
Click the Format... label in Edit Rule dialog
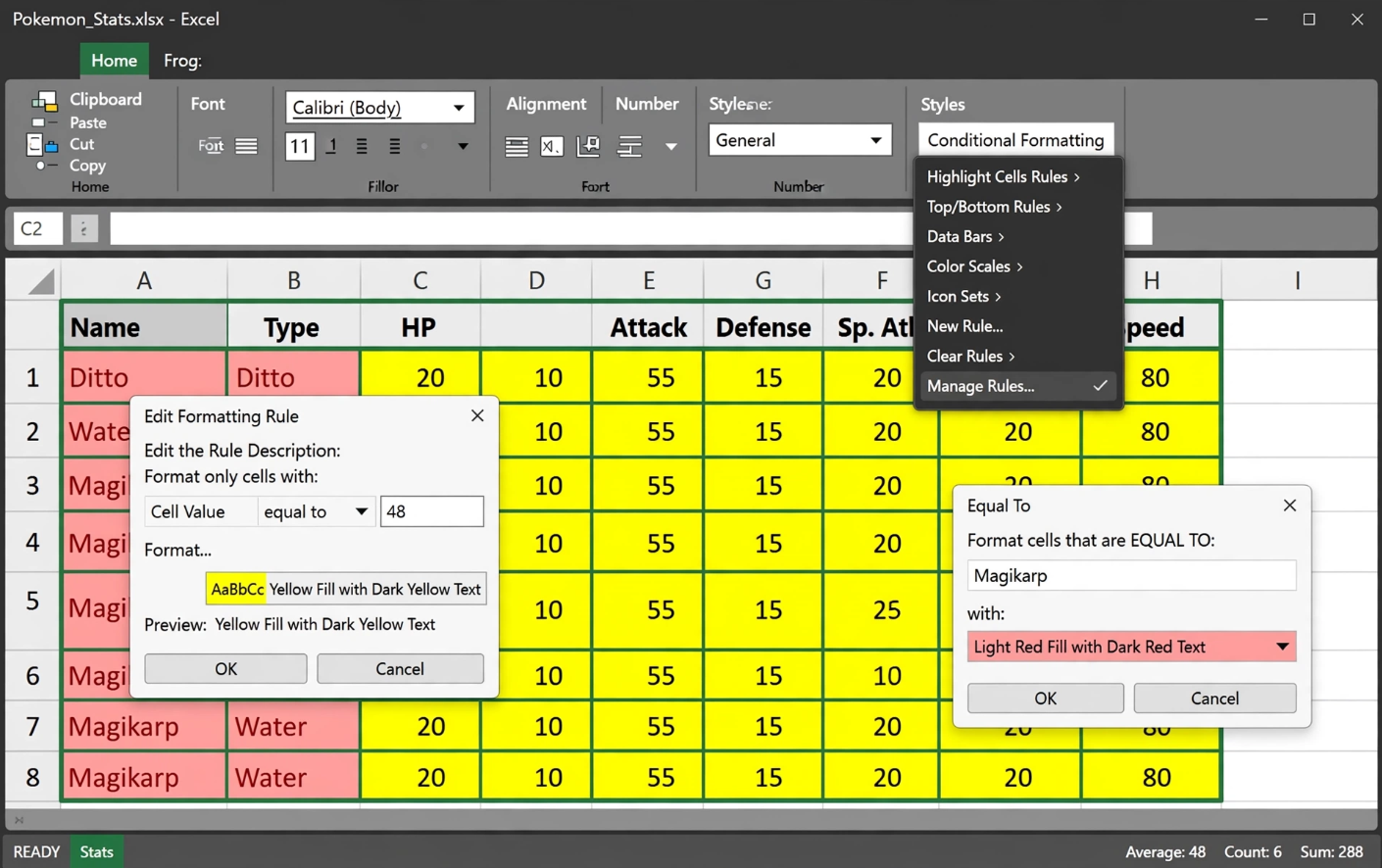pyautogui.click(x=177, y=551)
